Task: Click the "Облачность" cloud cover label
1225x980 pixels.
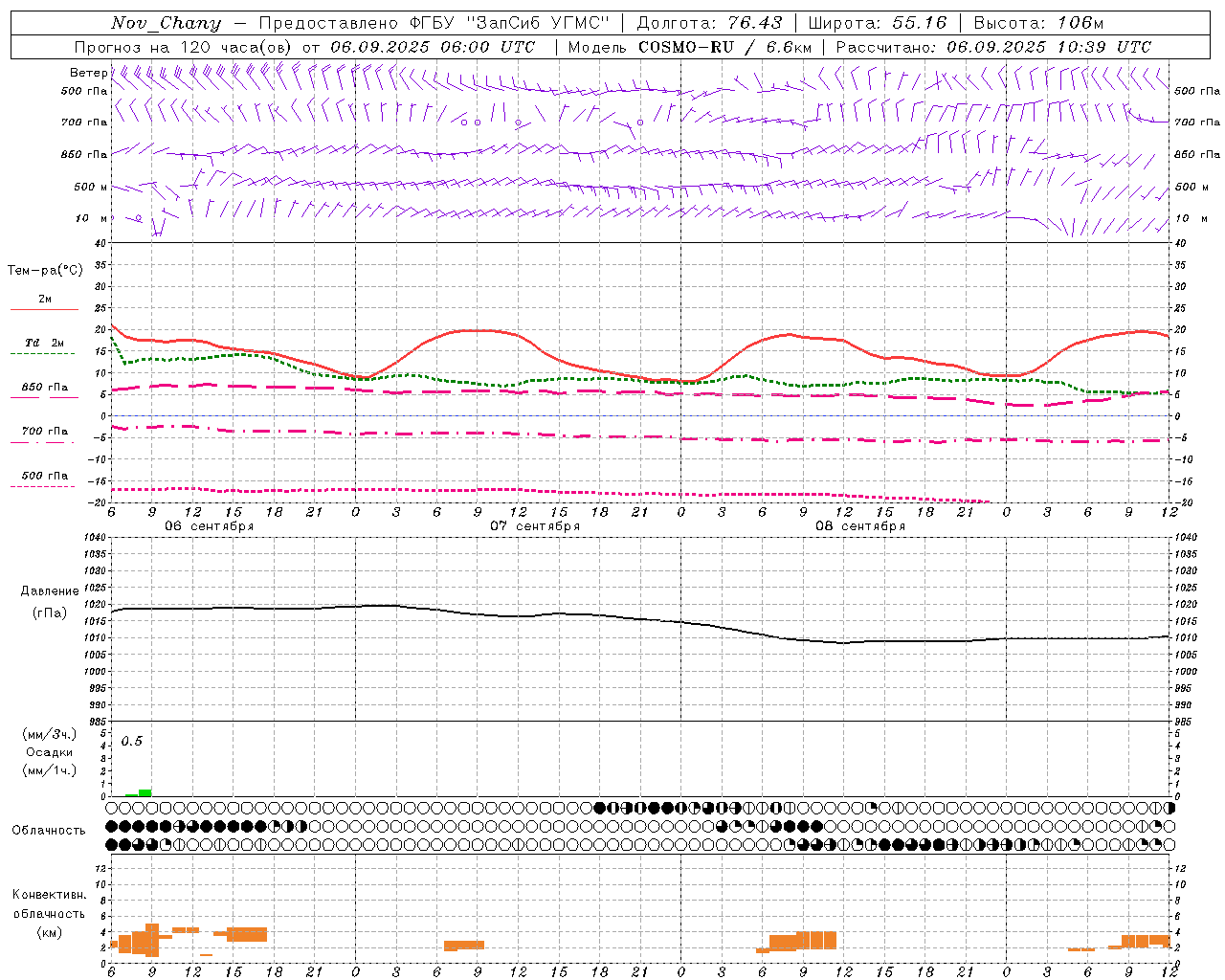Action: point(49,830)
